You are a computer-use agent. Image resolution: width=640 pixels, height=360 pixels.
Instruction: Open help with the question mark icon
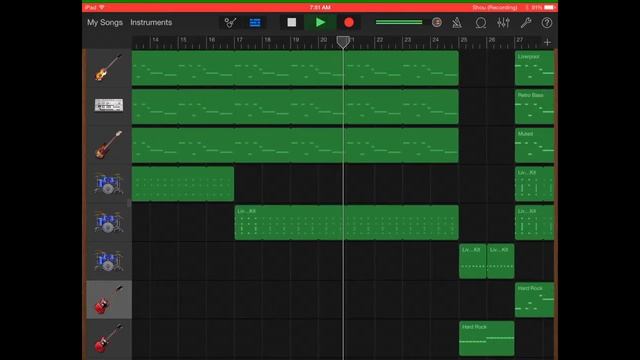click(547, 23)
